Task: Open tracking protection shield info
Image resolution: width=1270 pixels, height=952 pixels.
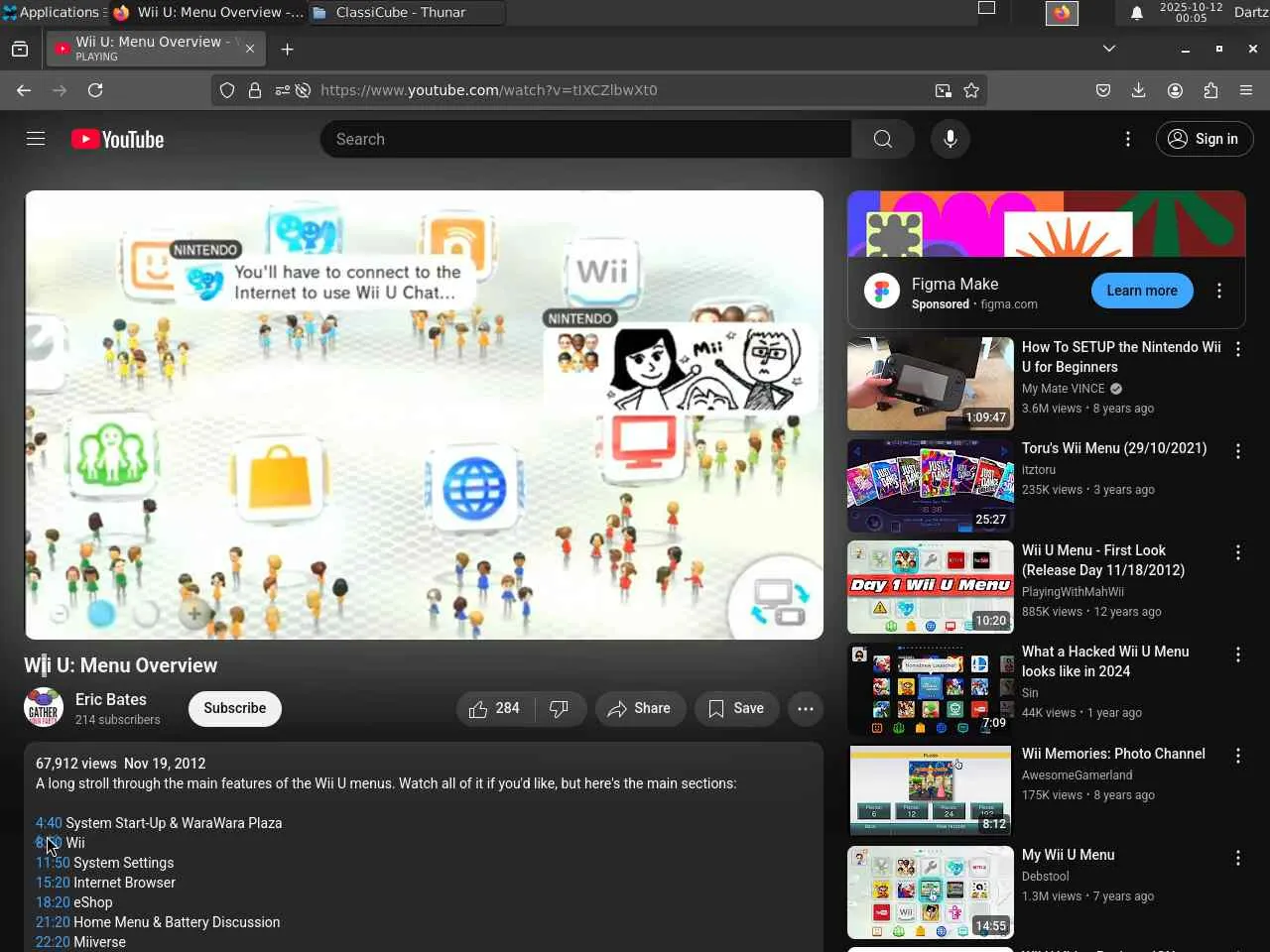Action: (227, 90)
